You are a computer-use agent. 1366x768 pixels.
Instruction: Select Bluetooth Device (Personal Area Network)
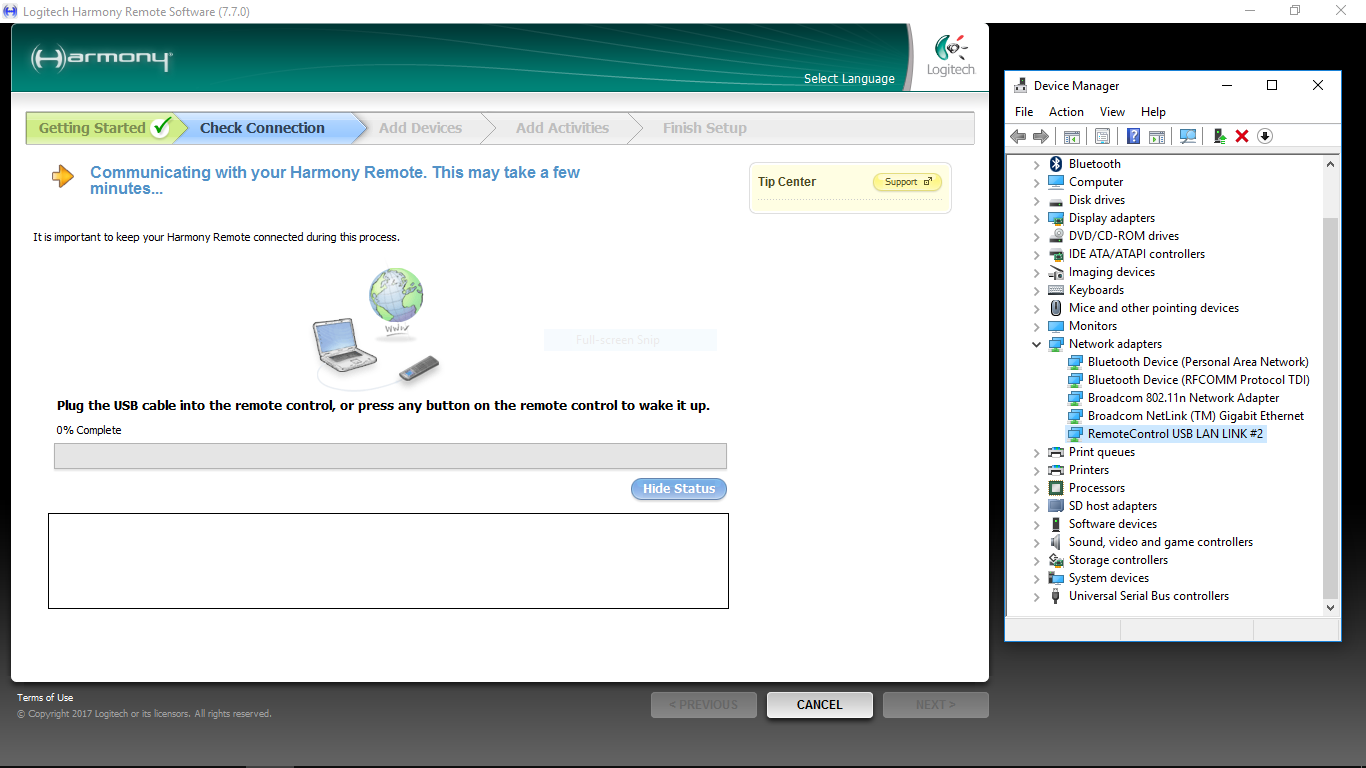[x=1198, y=362]
